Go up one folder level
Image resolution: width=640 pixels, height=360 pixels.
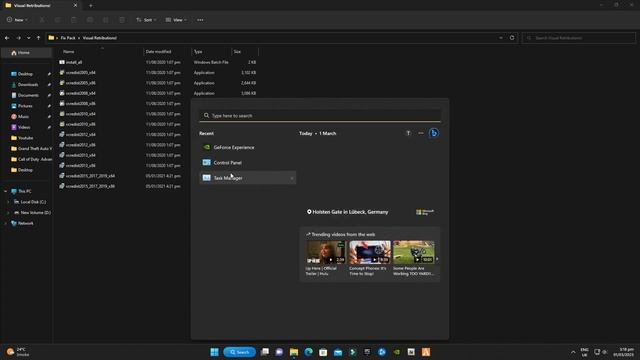38,38
